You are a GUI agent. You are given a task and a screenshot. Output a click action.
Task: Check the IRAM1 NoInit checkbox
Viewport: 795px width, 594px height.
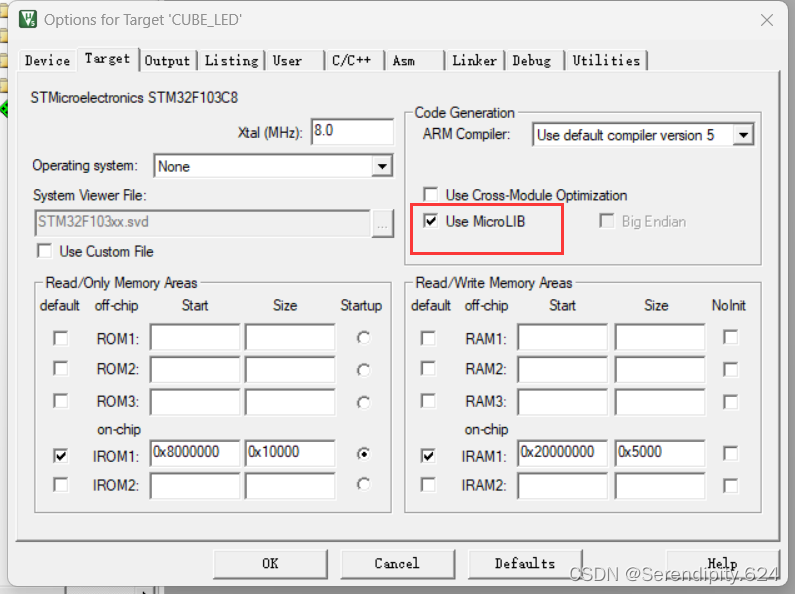pyautogui.click(x=731, y=453)
